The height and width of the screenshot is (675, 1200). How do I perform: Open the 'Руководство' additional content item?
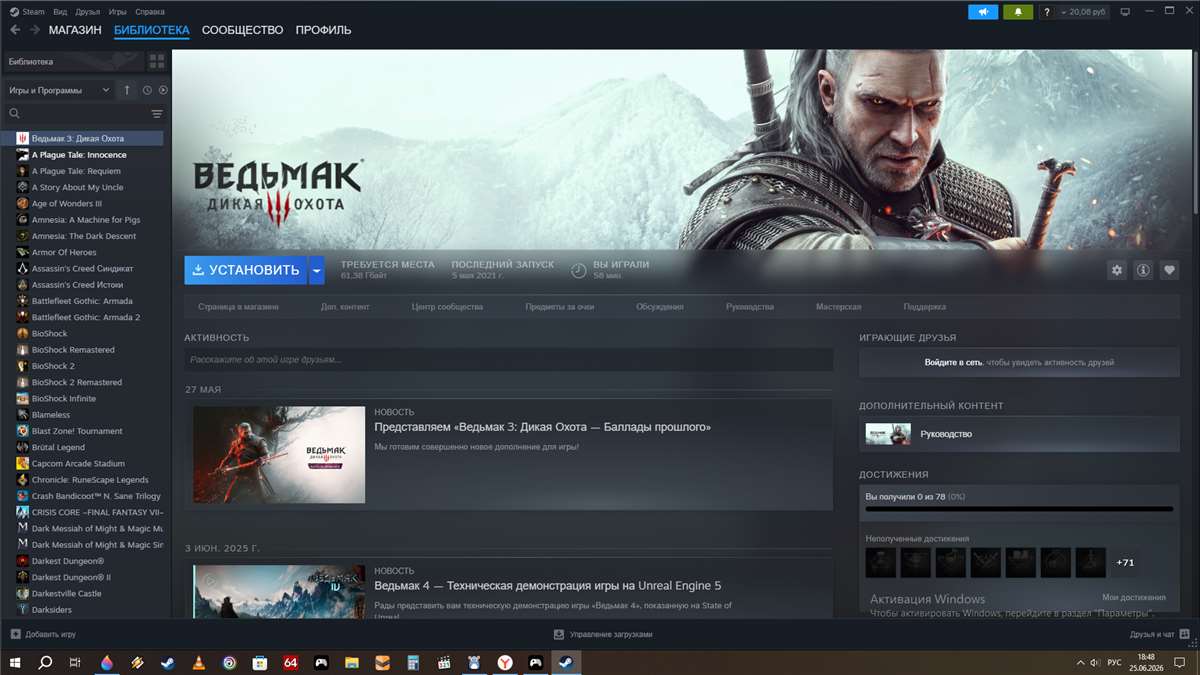pyautogui.click(x=1019, y=434)
